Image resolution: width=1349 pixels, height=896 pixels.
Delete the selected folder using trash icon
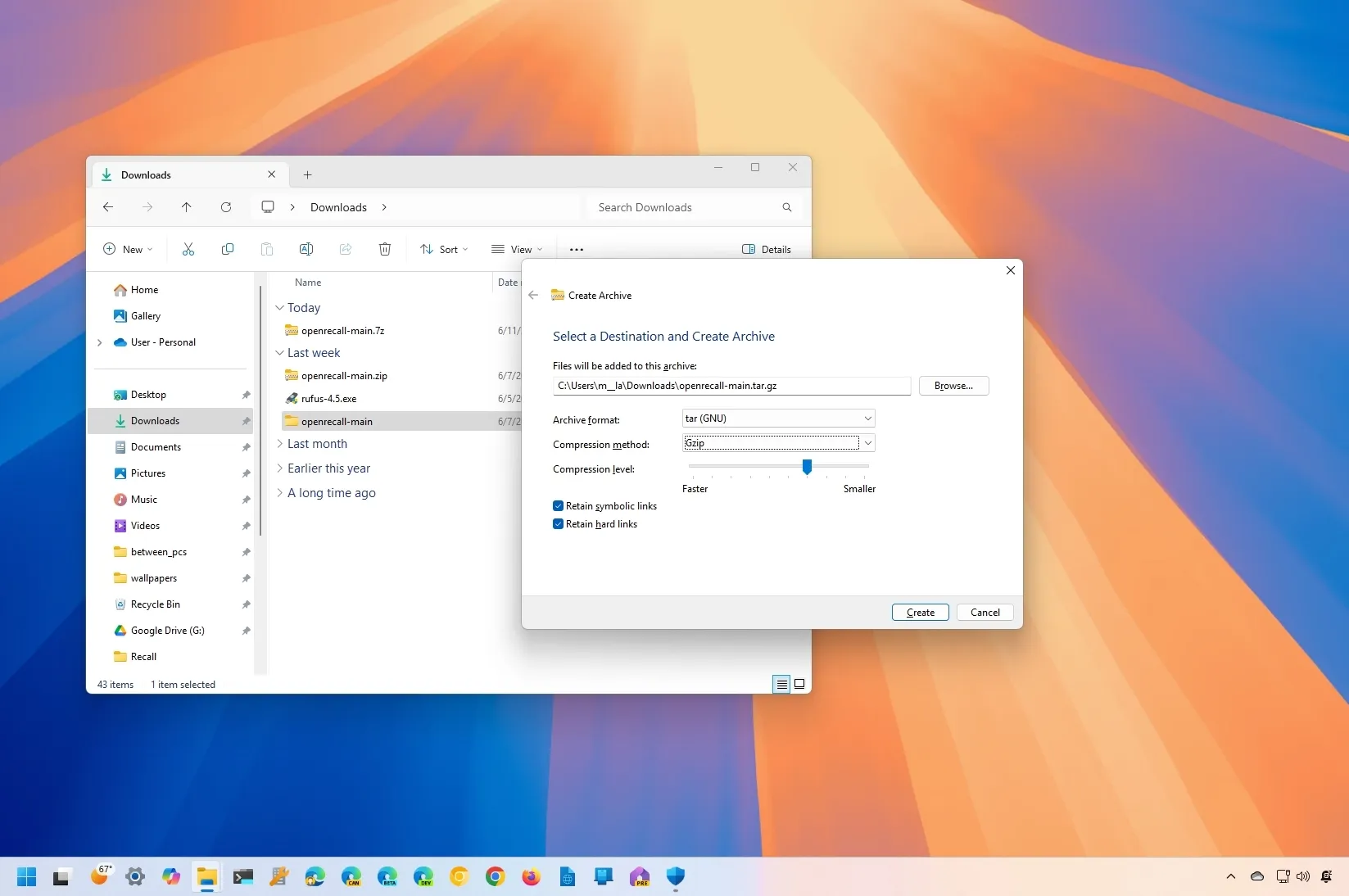(385, 249)
